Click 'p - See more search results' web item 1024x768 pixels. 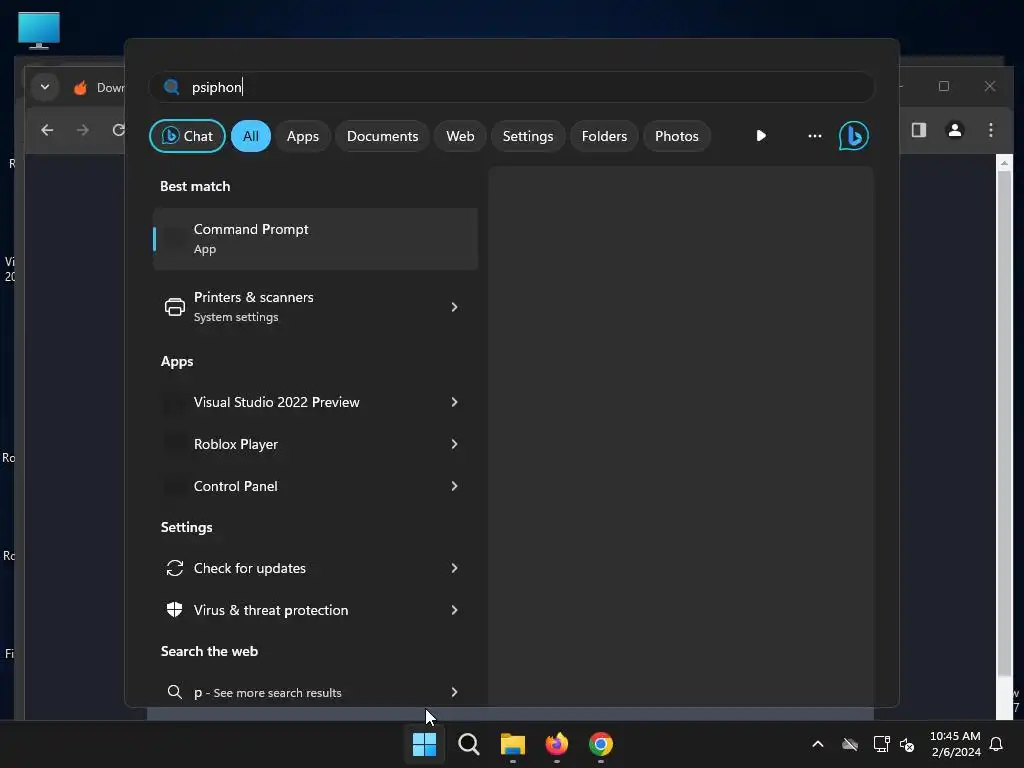point(315,692)
